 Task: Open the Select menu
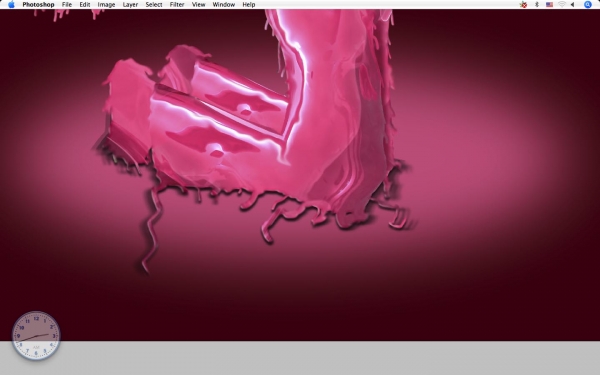154,5
